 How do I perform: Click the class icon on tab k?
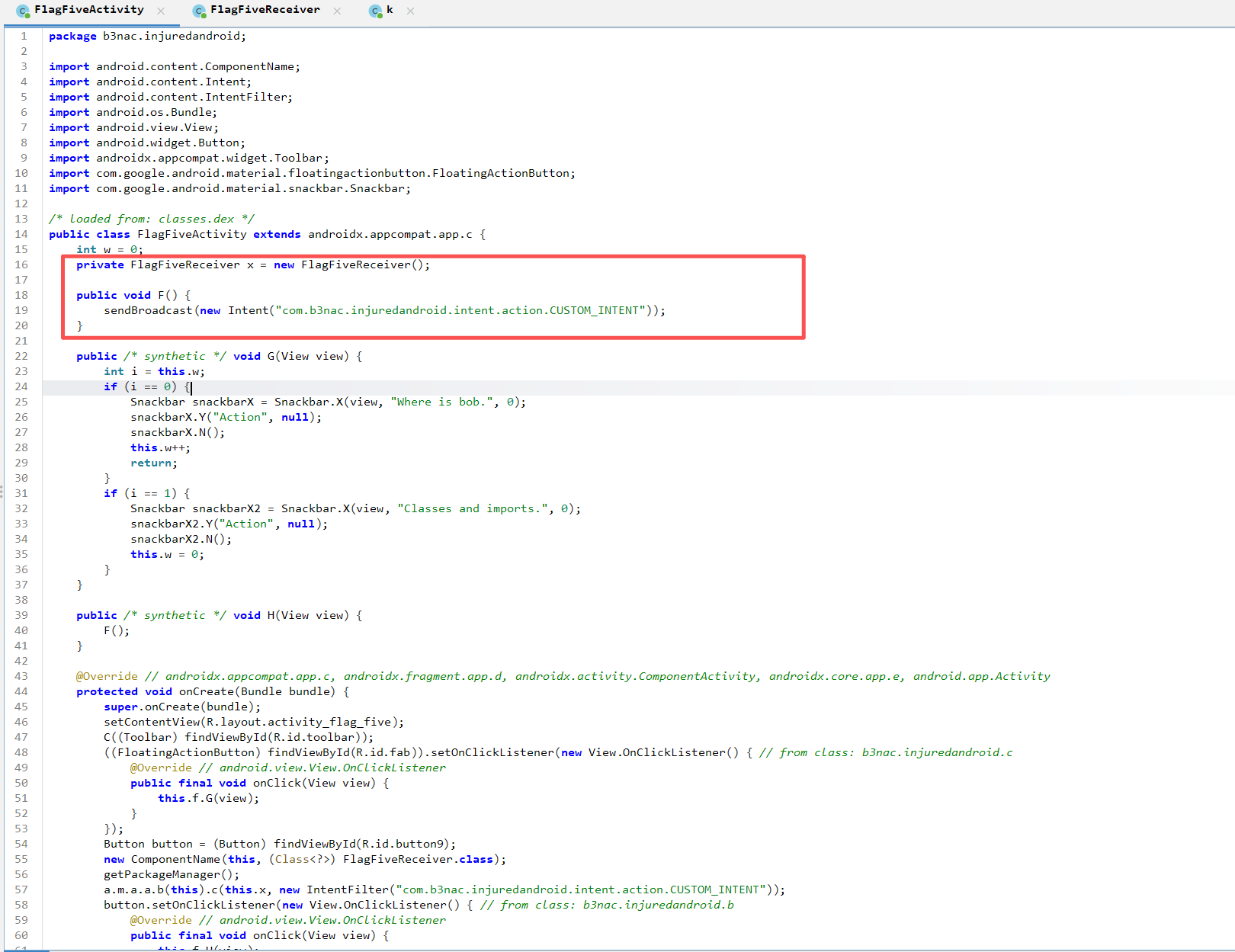pos(375,11)
